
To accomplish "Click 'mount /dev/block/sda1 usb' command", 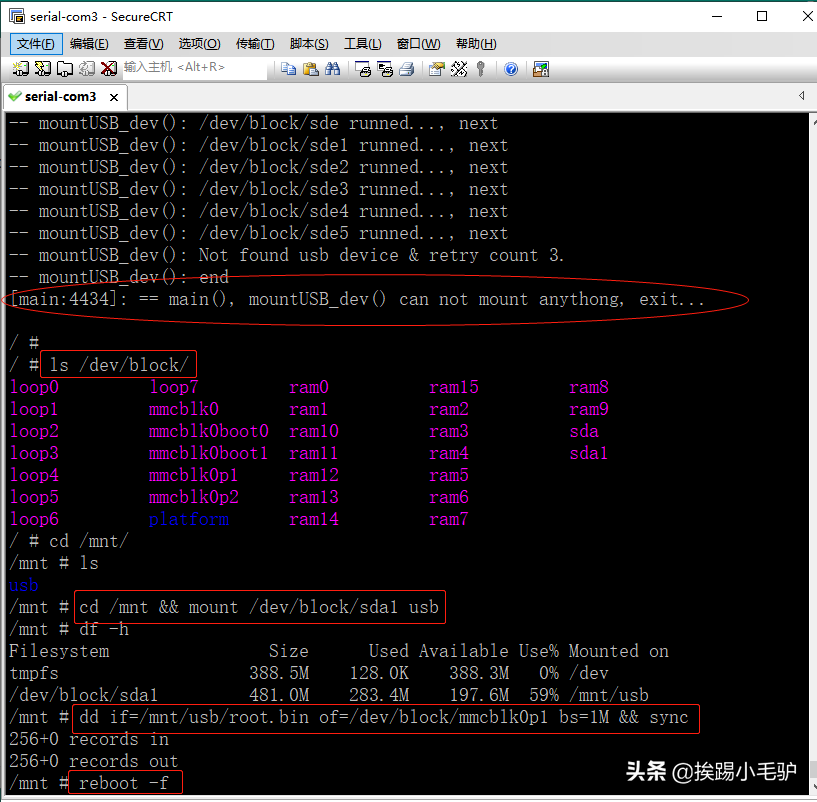I will click(314, 608).
